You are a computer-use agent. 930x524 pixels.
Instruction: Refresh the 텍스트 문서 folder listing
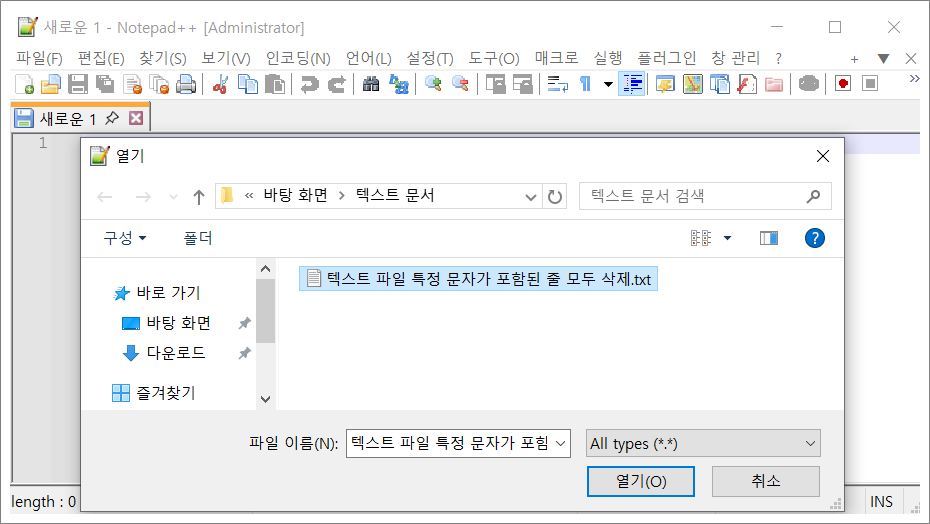click(555, 196)
